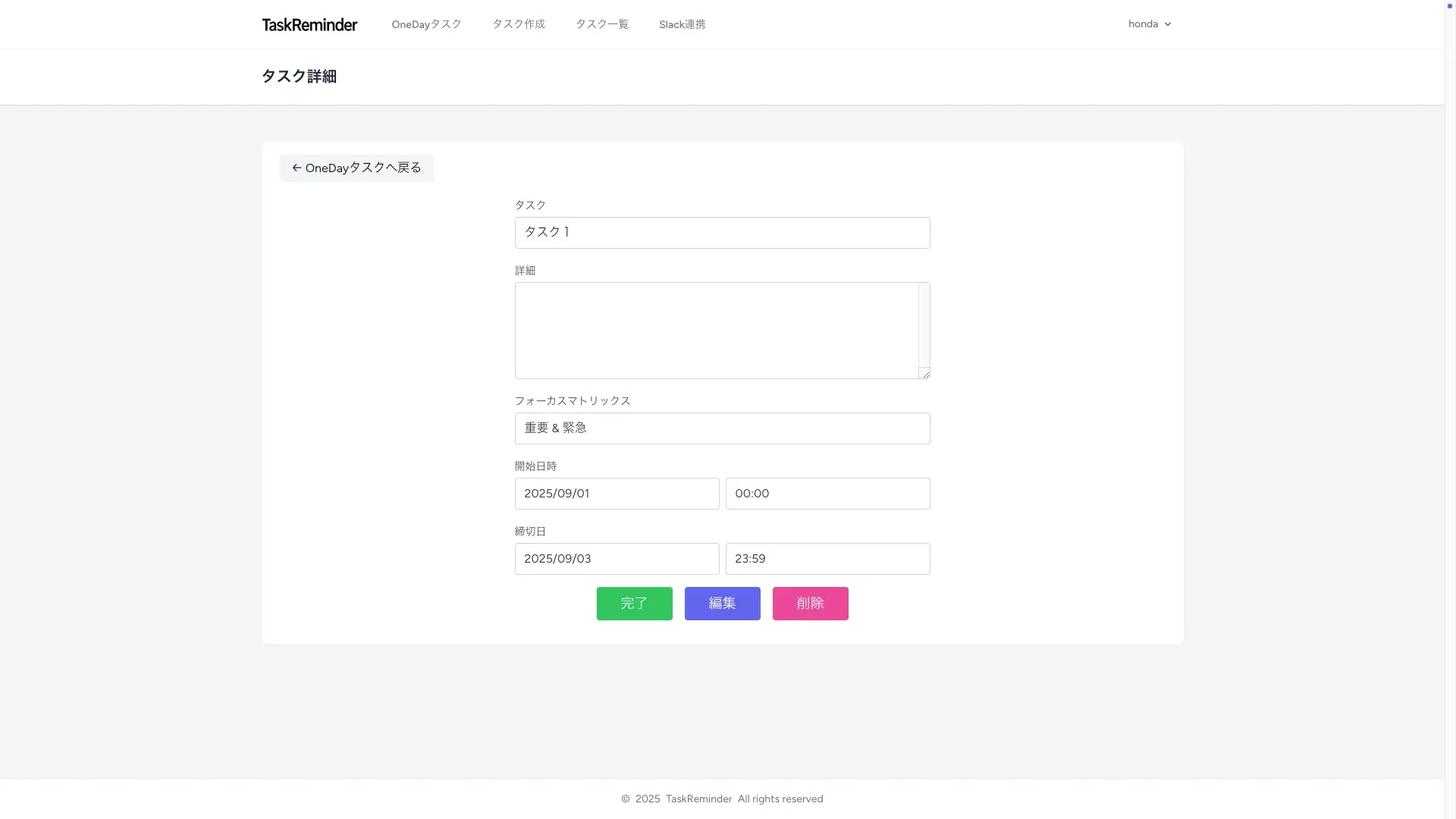
Task: Open the honda user dropdown
Action: [1143, 24]
